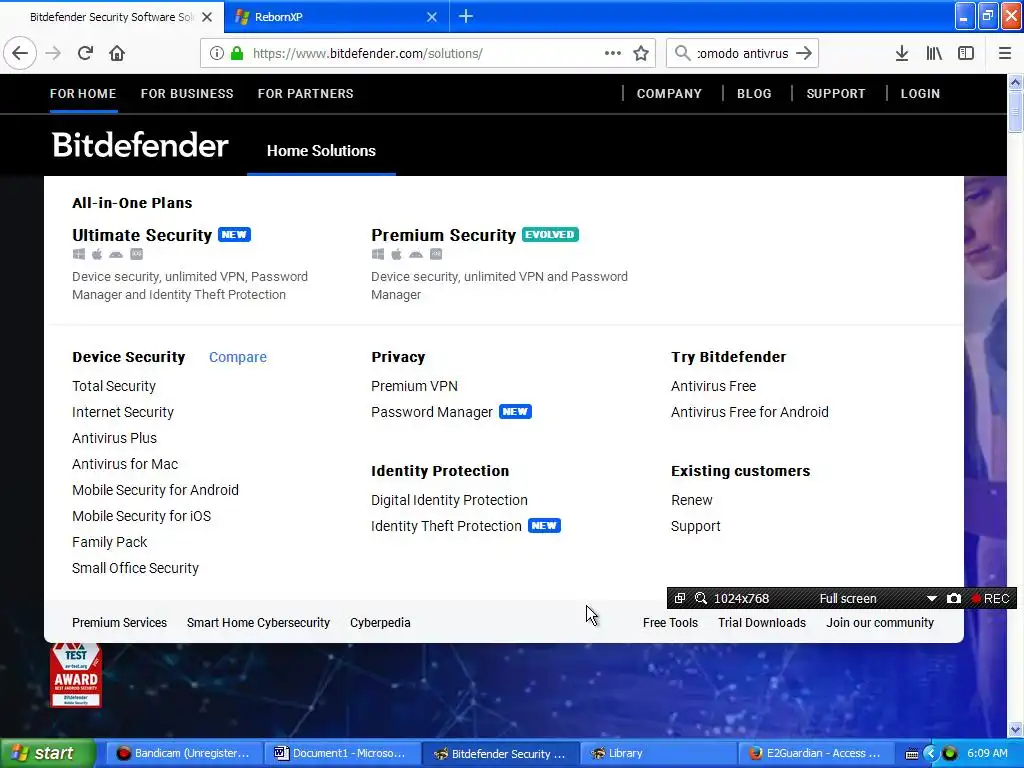Open Mobile Security for iOS

[142, 517]
